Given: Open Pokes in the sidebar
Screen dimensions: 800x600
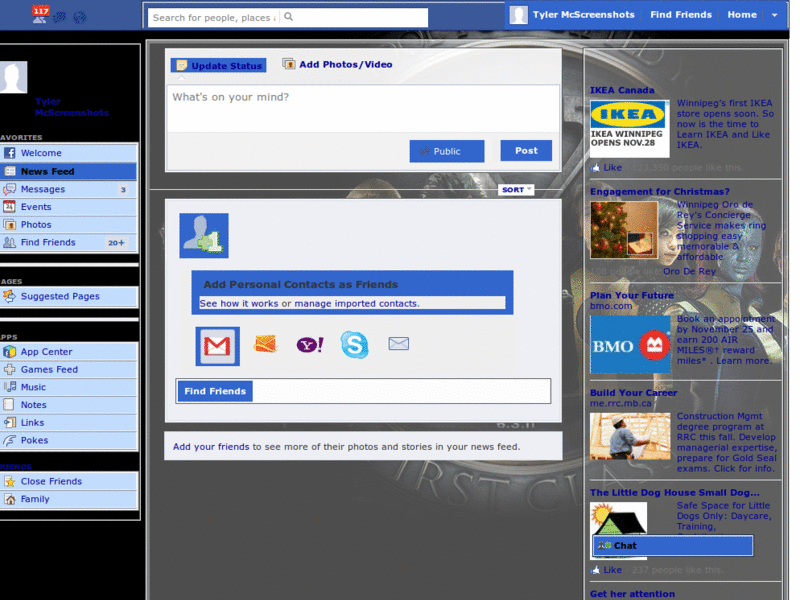Looking at the screenshot, I should tap(69, 440).
